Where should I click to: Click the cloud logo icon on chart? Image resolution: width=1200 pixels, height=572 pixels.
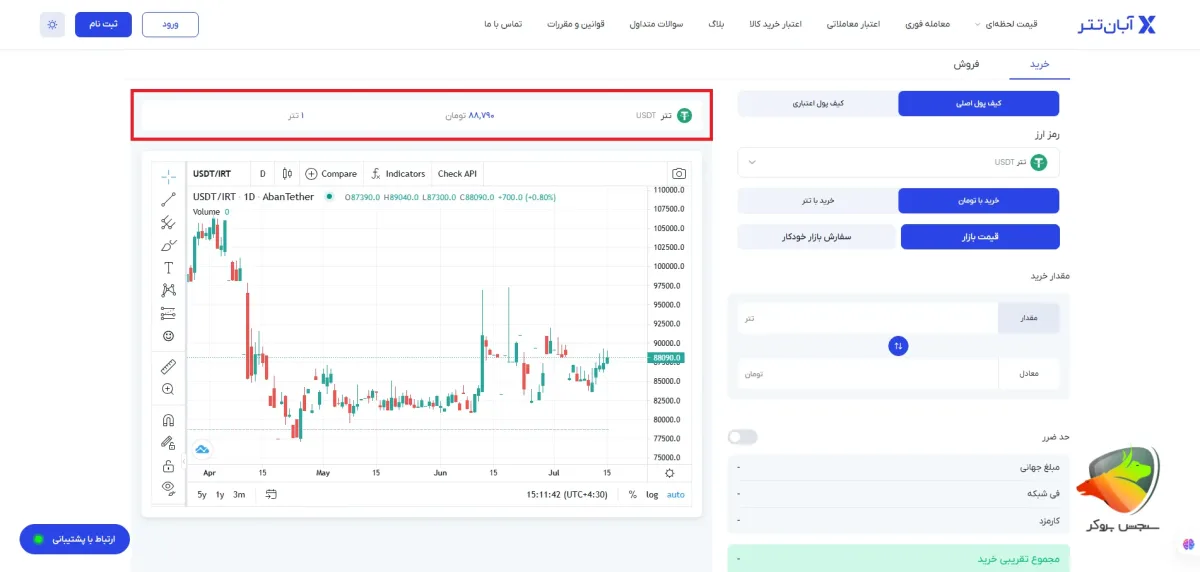202,449
